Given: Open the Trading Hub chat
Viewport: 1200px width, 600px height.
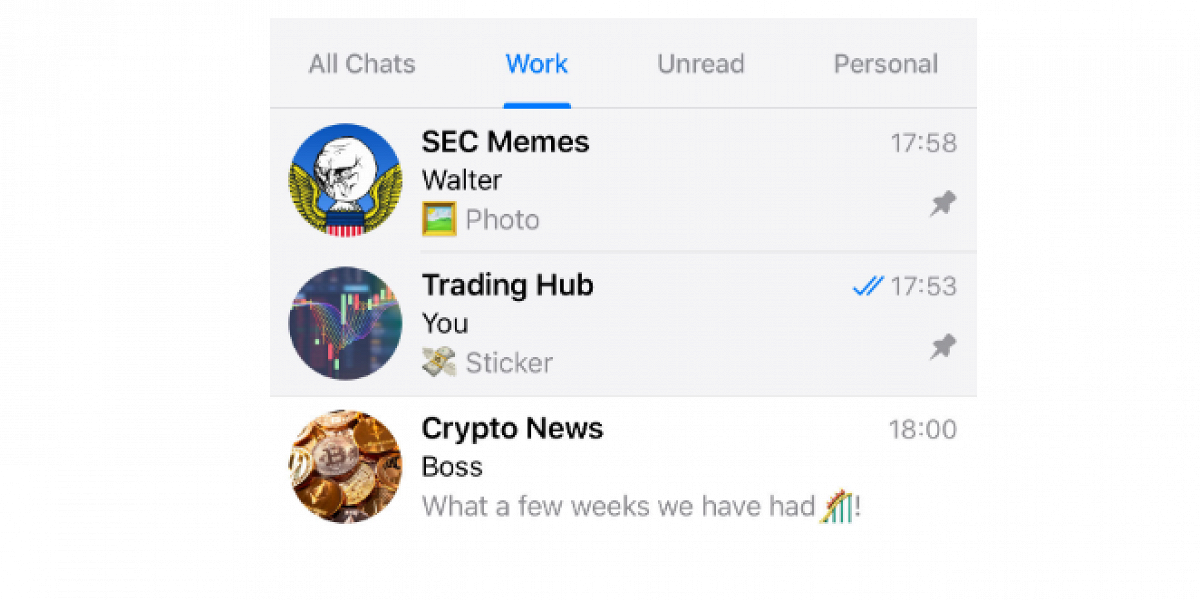Looking at the screenshot, I should (623, 324).
